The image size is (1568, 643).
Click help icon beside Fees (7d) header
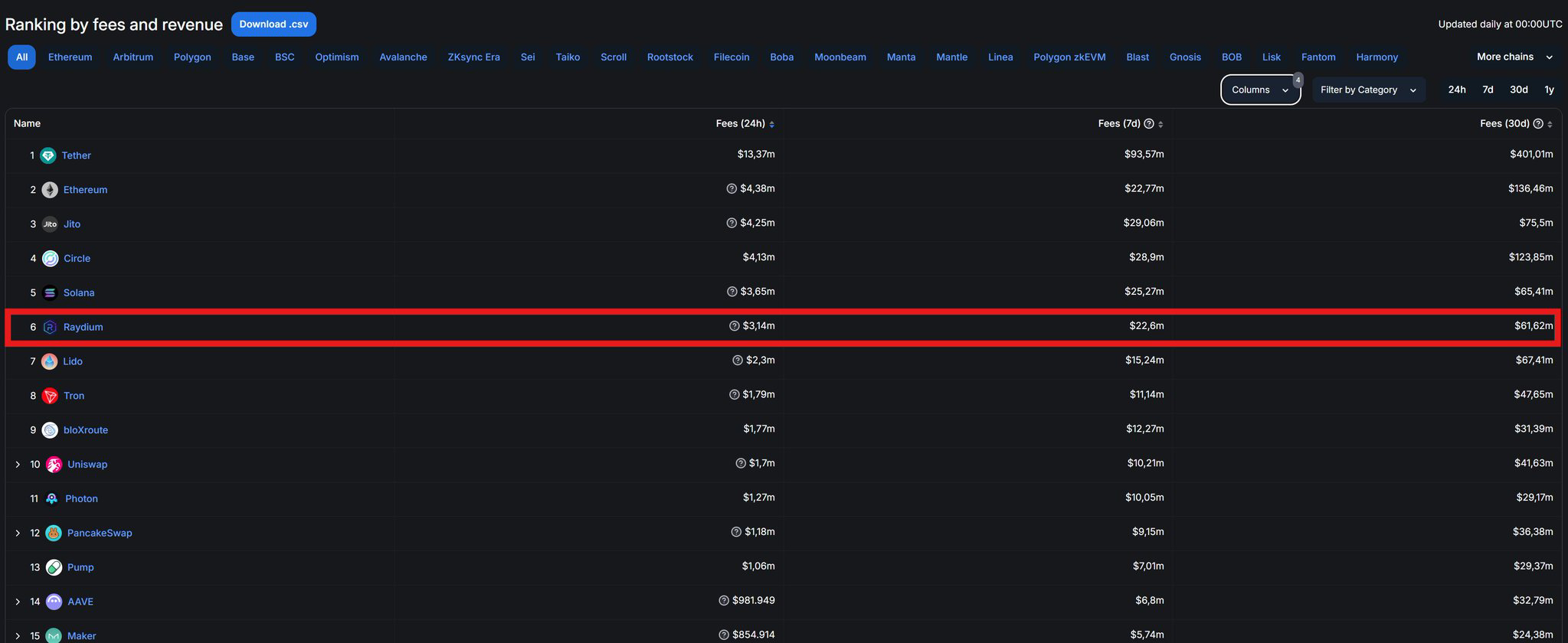point(1148,124)
